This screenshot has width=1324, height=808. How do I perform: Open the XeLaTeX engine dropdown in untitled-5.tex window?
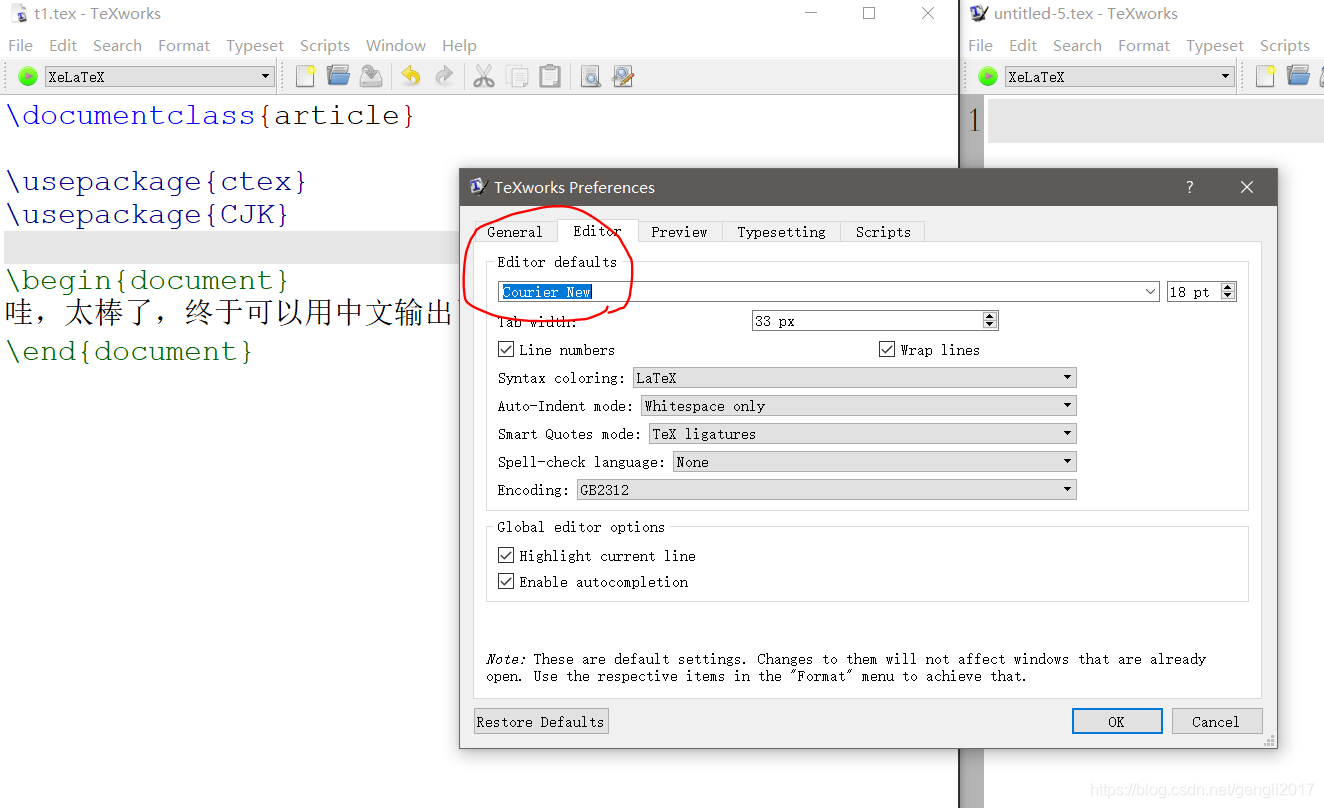1120,76
